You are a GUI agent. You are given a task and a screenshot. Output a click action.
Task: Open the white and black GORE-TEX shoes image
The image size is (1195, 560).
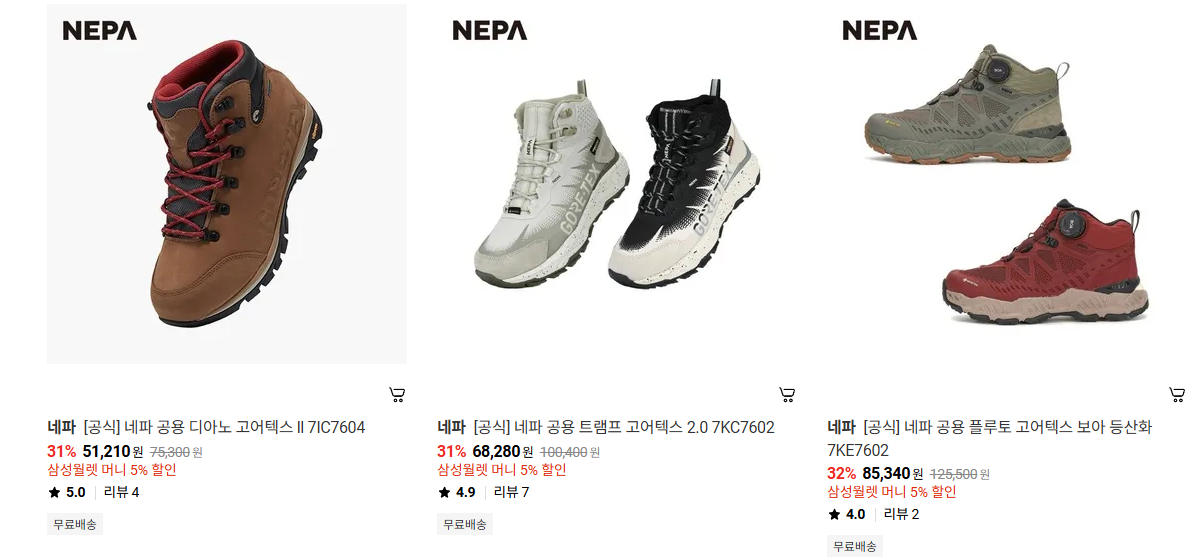point(617,184)
